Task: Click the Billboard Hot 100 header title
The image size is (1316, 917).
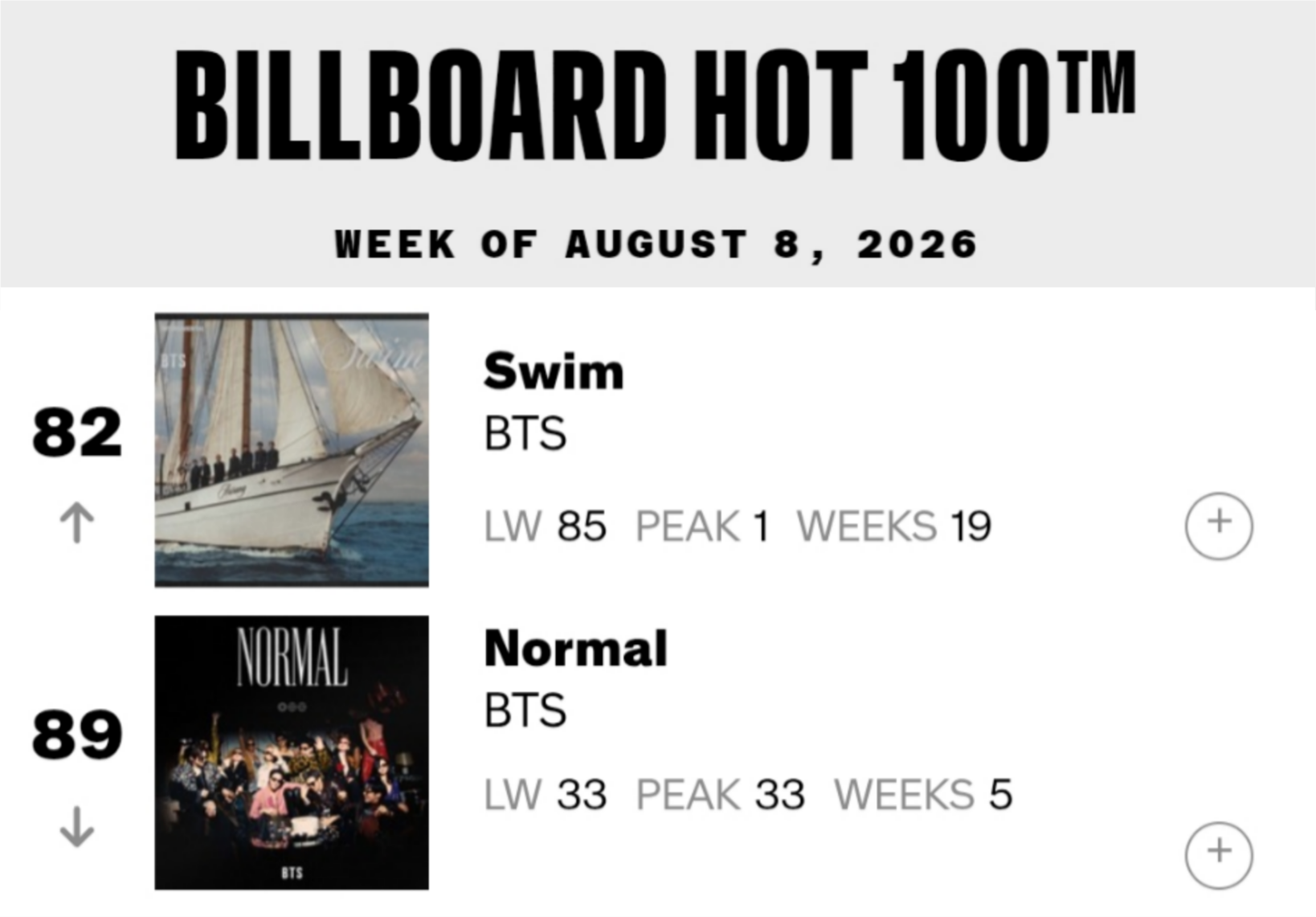Action: pyautogui.click(x=655, y=105)
